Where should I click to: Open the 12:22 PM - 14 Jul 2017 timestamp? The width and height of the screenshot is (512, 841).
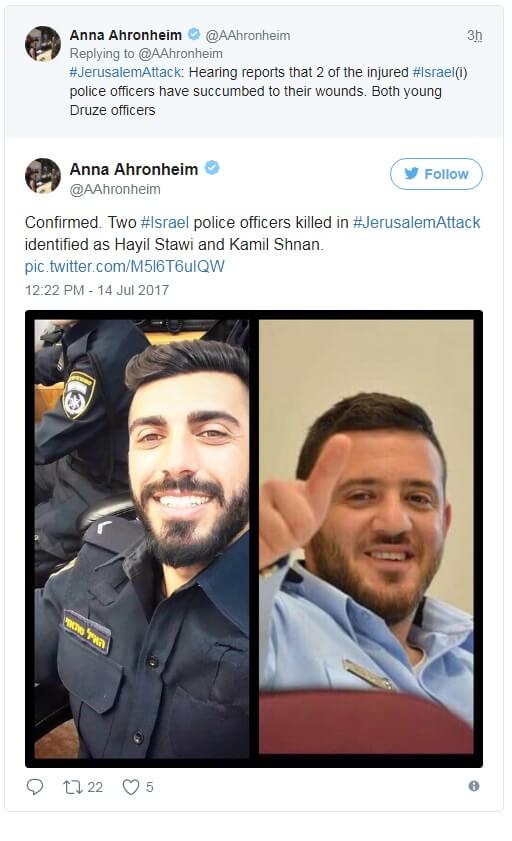(x=97, y=290)
